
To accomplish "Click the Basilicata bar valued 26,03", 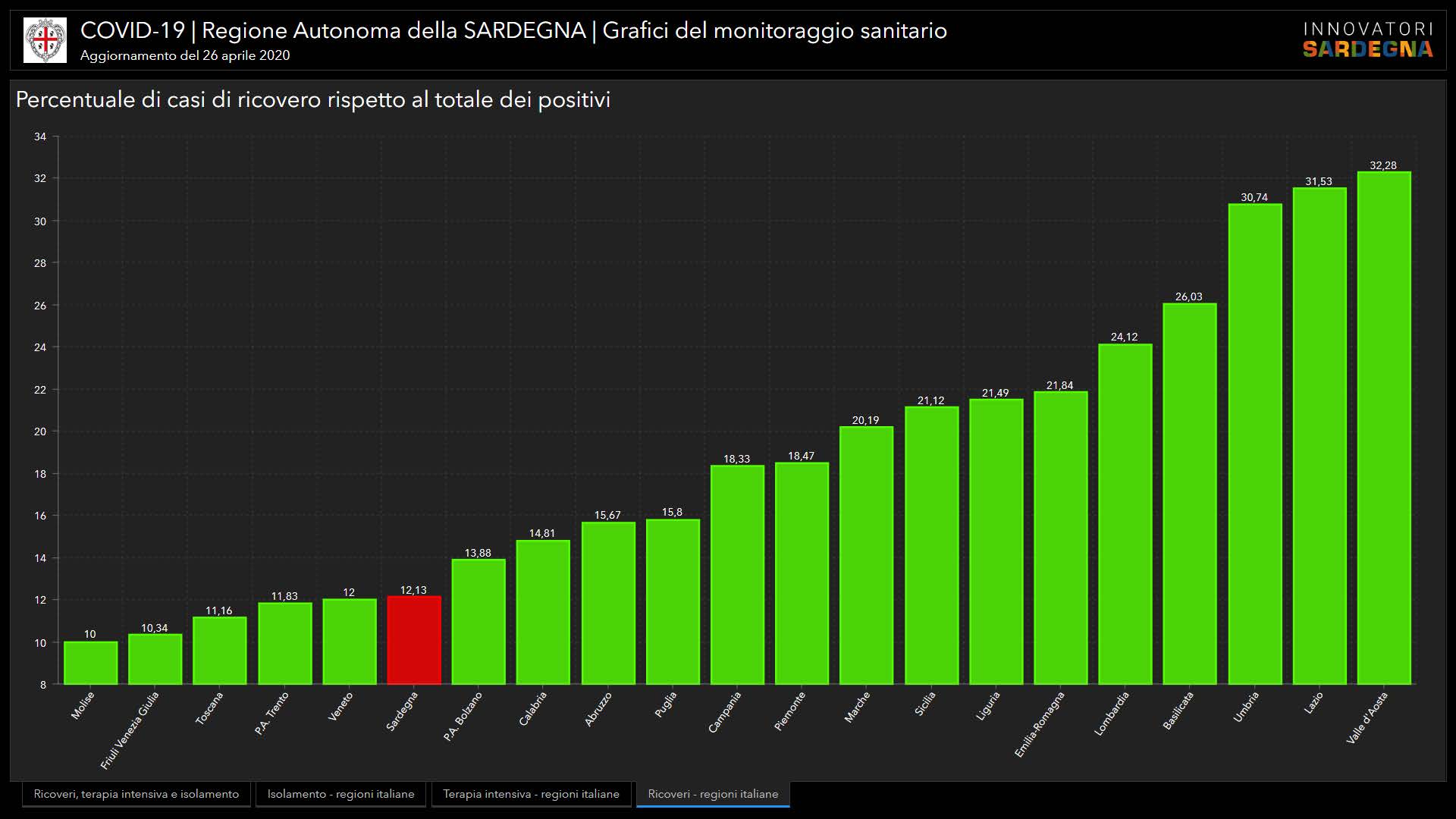I will click(1190, 494).
